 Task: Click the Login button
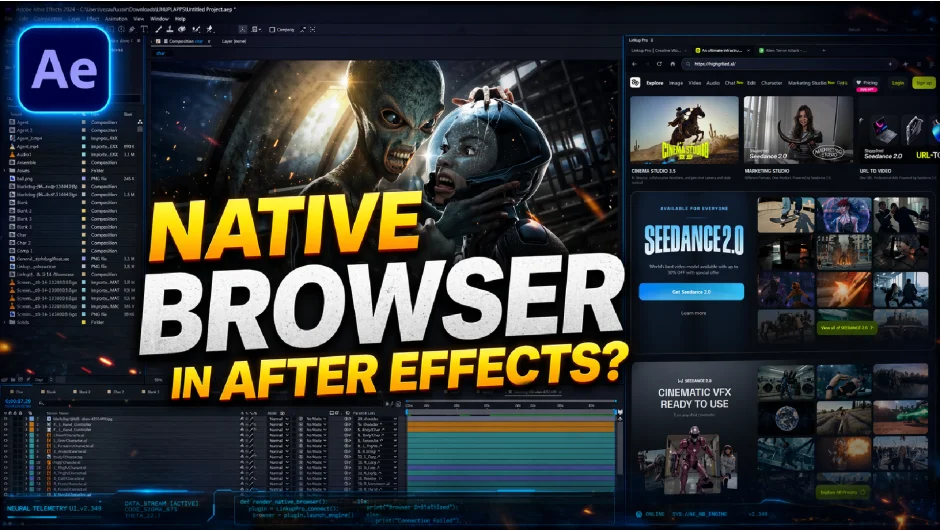[898, 83]
